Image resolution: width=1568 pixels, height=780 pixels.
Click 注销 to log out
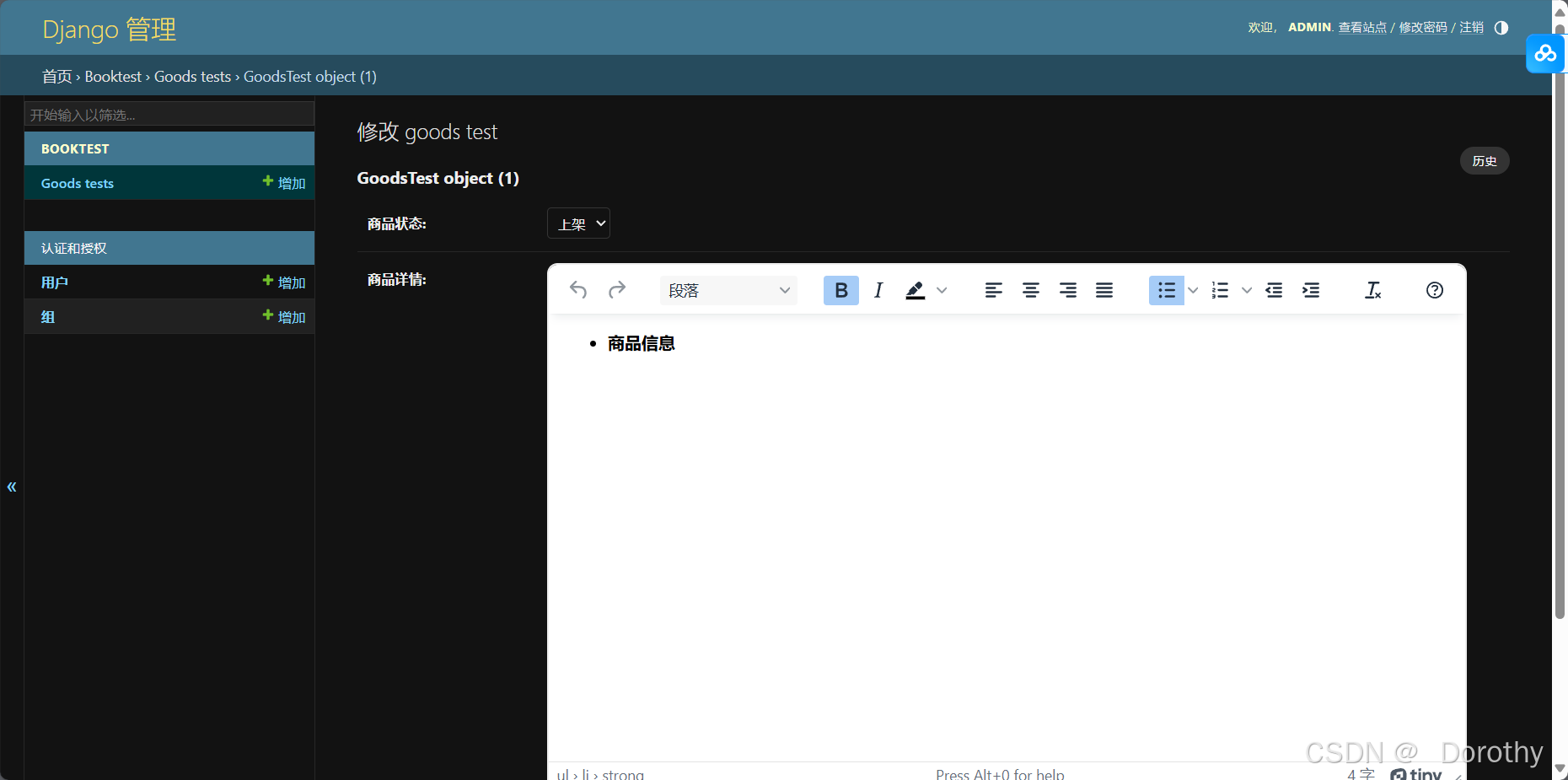[x=1472, y=28]
